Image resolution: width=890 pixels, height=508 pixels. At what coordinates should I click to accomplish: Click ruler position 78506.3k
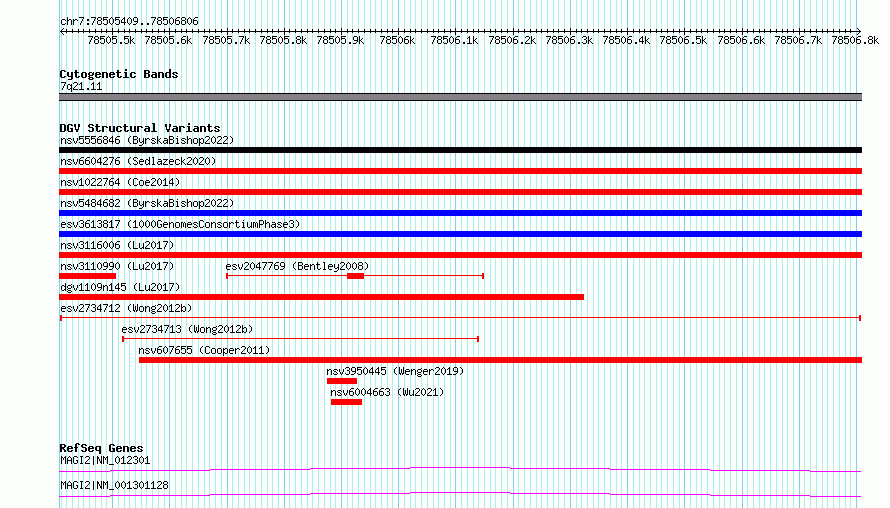tap(569, 40)
